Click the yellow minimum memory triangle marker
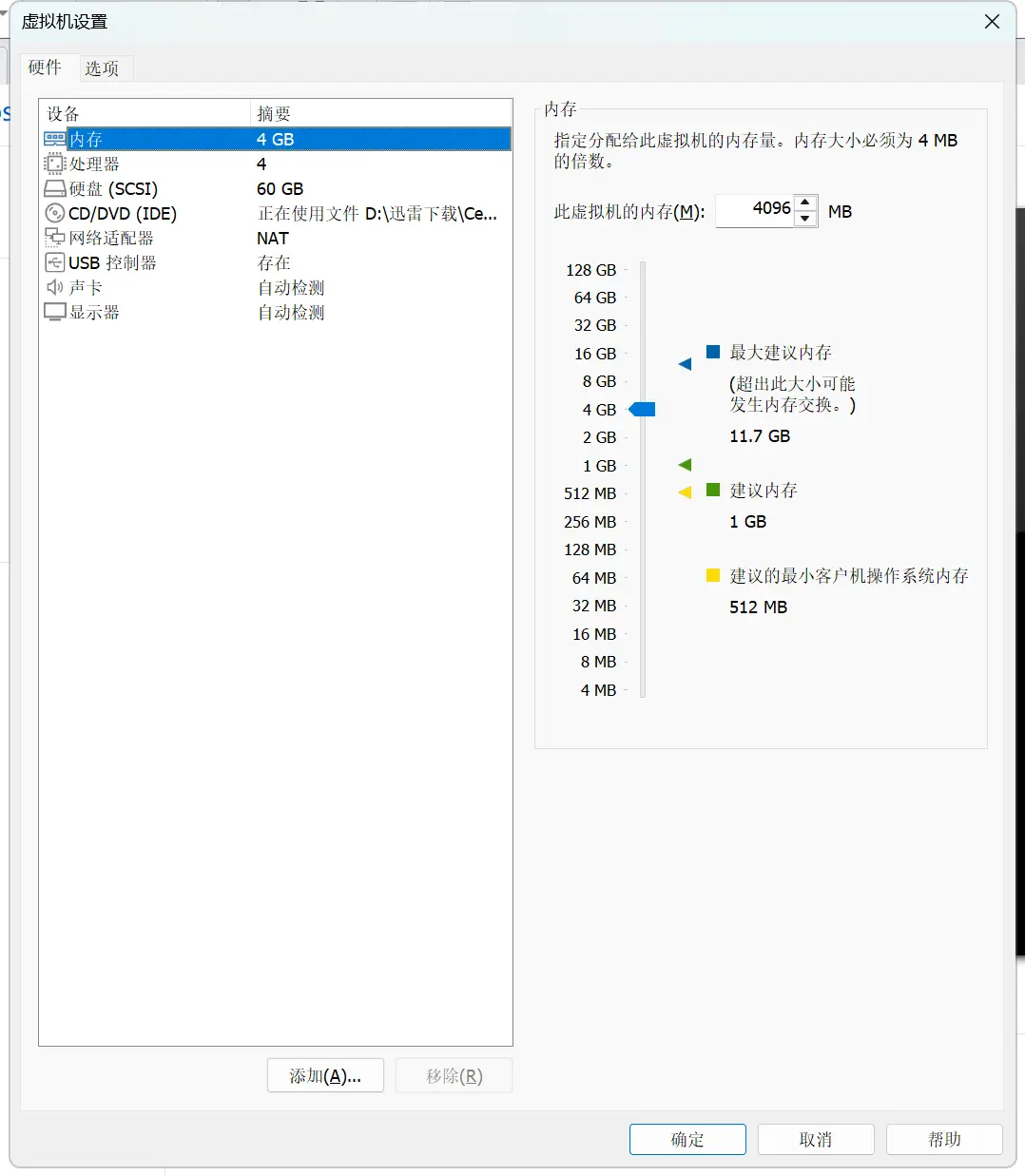Screen dimensions: 1025x1176 click(x=685, y=492)
